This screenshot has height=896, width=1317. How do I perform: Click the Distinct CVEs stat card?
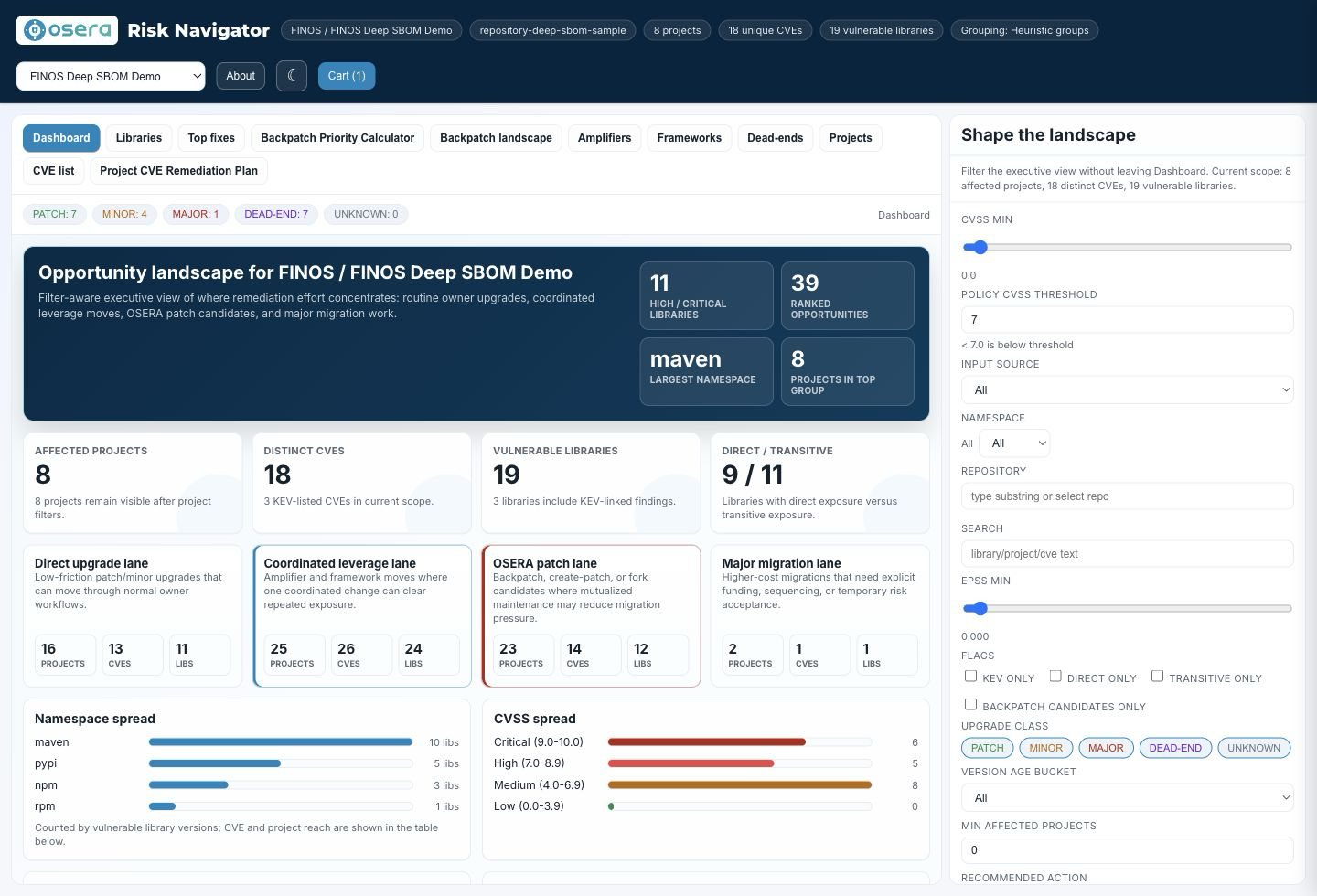tap(362, 483)
